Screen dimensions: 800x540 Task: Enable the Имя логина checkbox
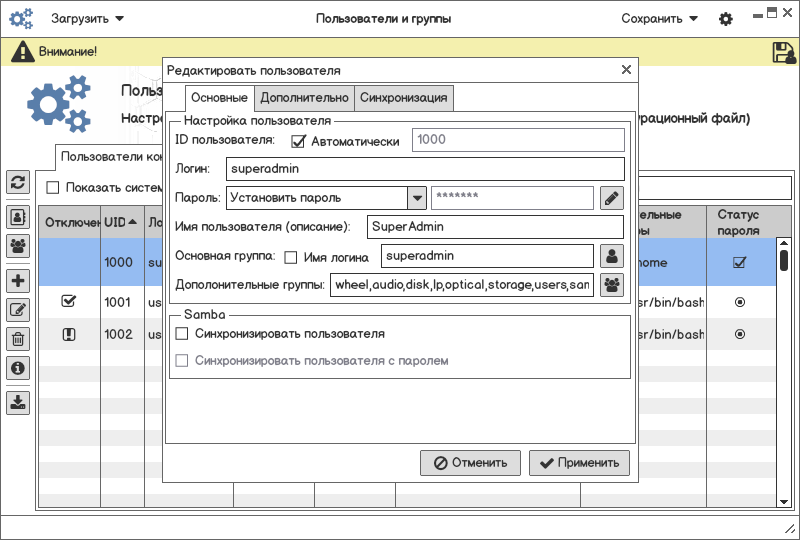point(291,258)
